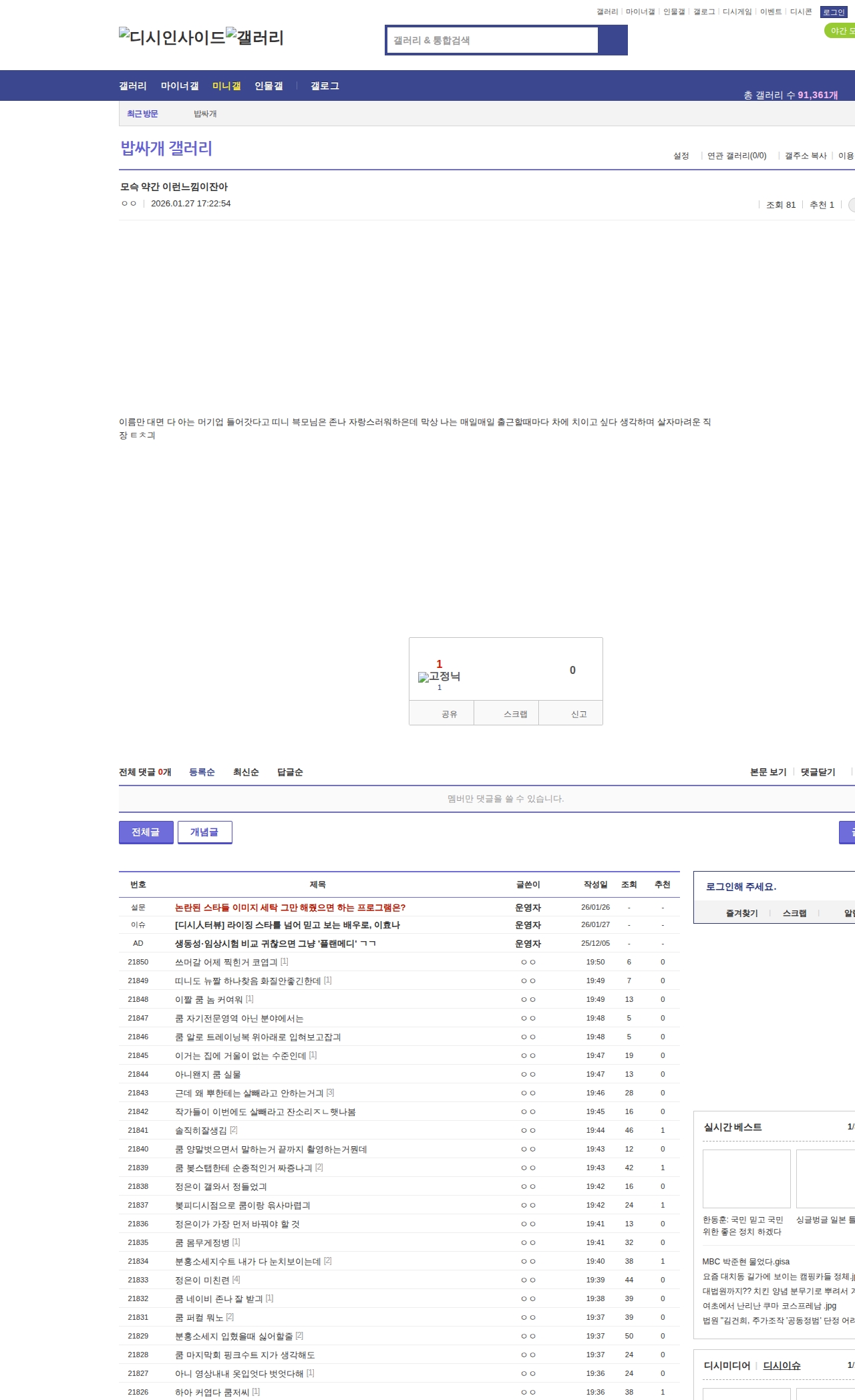Image resolution: width=855 pixels, height=1400 pixels.
Task: Toggle the green 야간 모드 button
Action: click(x=840, y=31)
